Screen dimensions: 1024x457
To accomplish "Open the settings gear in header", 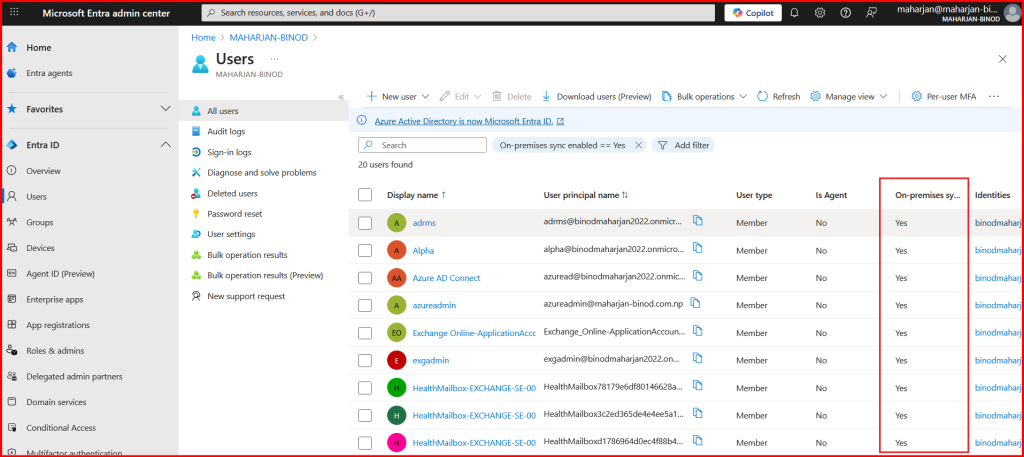I will coord(820,13).
